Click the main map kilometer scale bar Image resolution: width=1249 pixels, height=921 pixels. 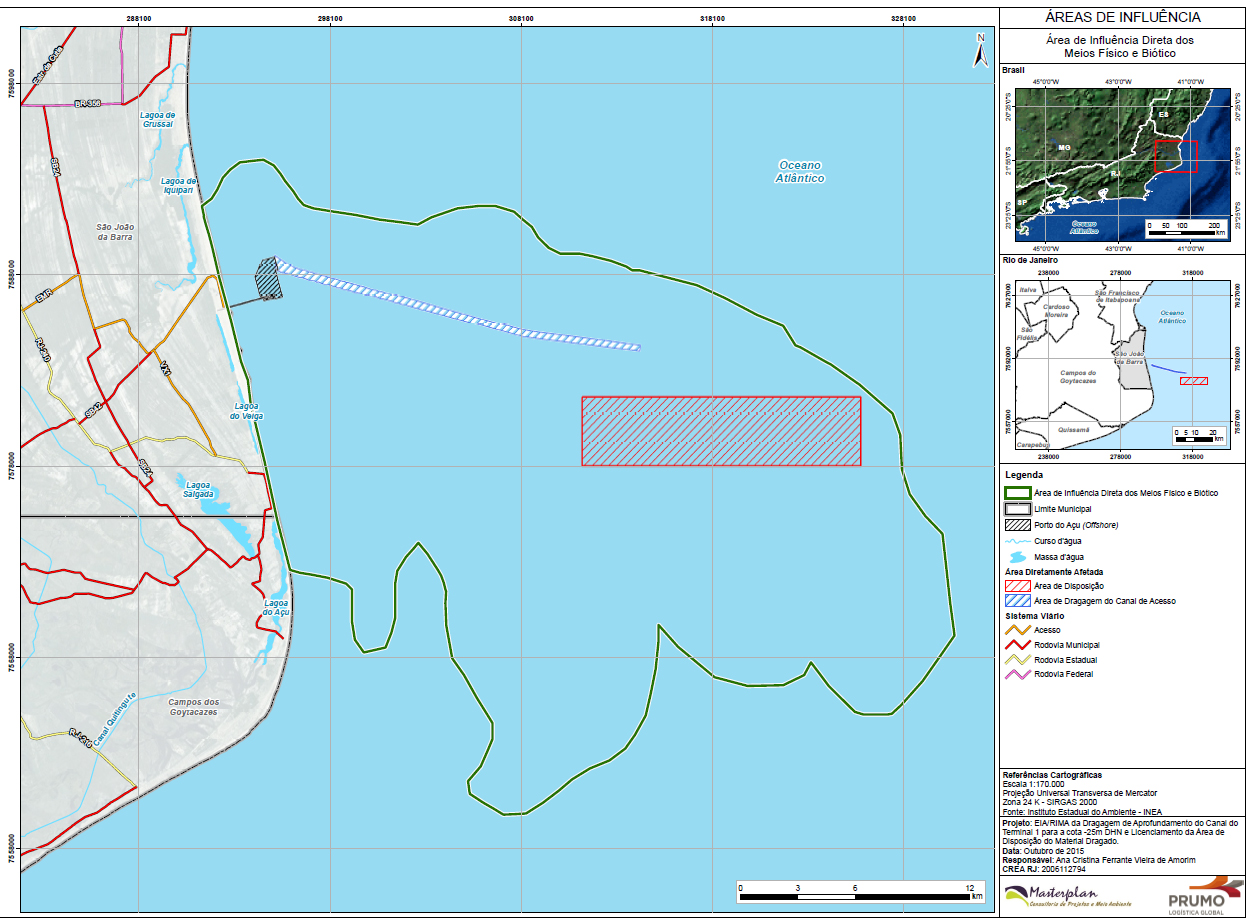[x=855, y=898]
